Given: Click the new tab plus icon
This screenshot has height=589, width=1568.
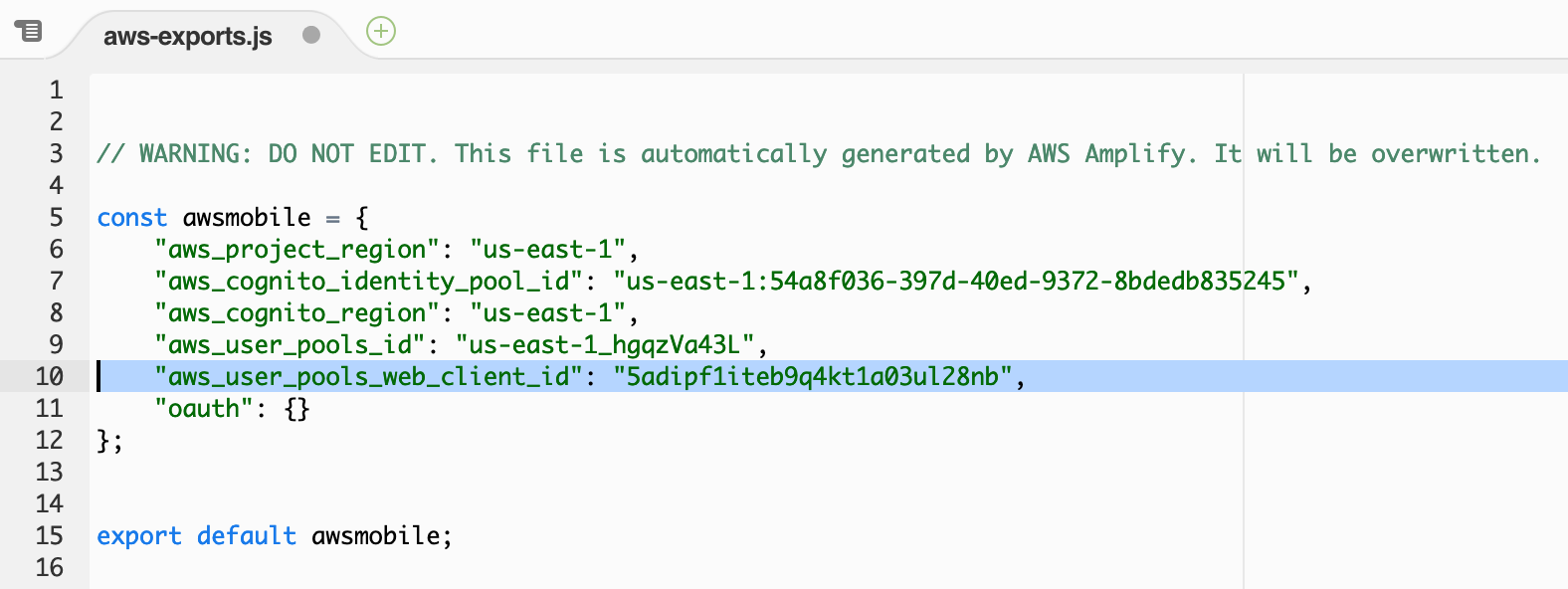Looking at the screenshot, I should click(x=381, y=31).
